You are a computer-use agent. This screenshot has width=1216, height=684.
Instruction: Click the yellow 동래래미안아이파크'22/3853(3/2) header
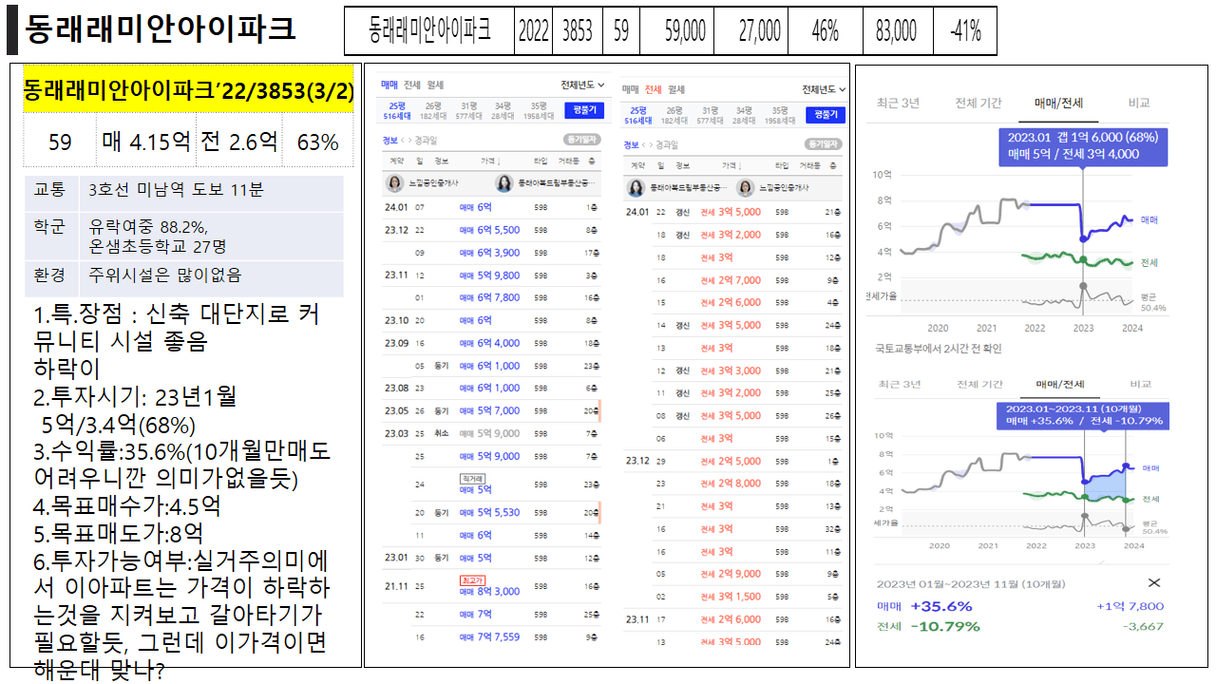(189, 91)
